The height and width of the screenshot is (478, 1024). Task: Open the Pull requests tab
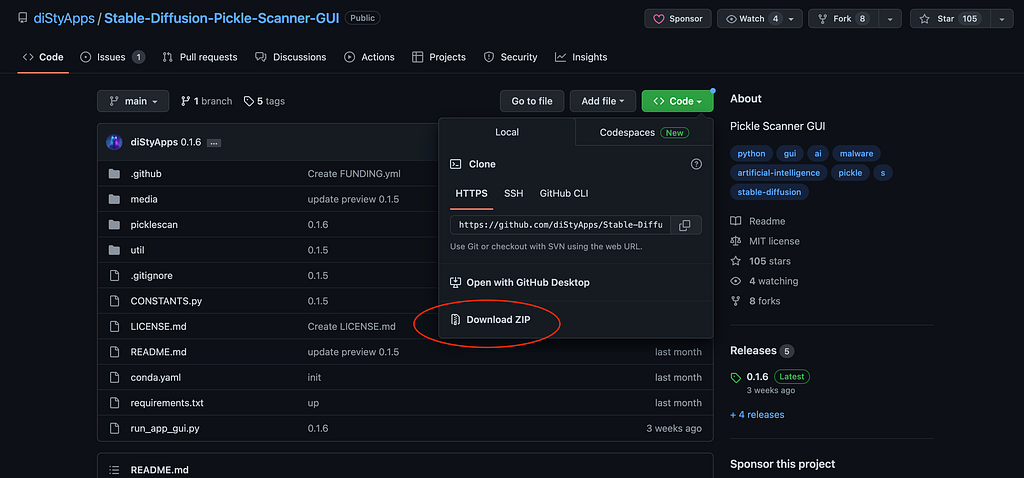point(200,57)
